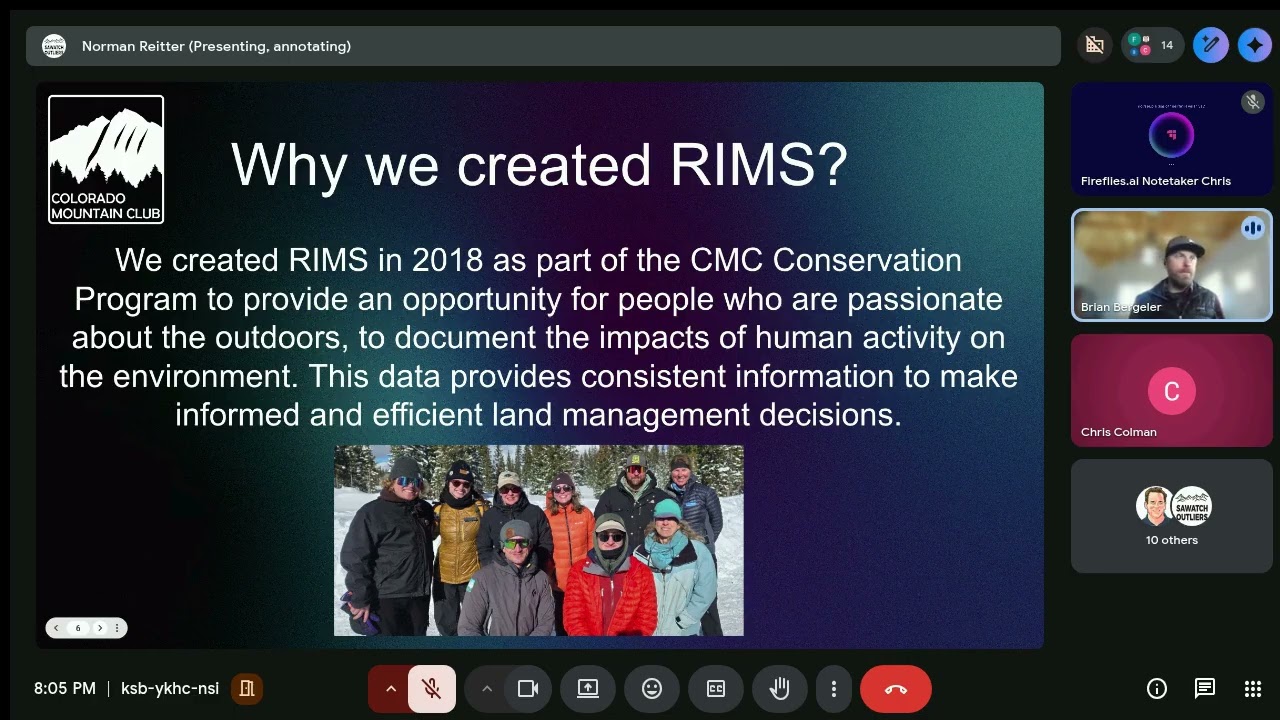Screen dimensions: 1280x720
Task: Click the group photo on the slide
Action: pos(539,541)
